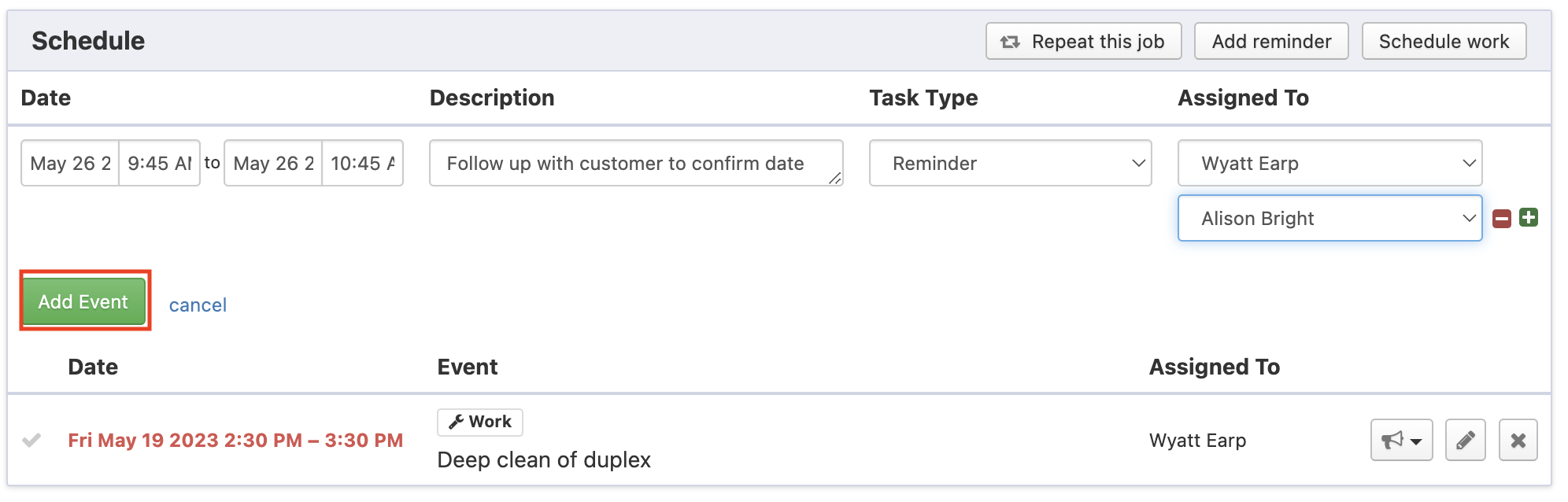Click the repeat arrows icon on Repeat this job
Image resolution: width=1568 pixels, height=502 pixels.
(x=1010, y=42)
